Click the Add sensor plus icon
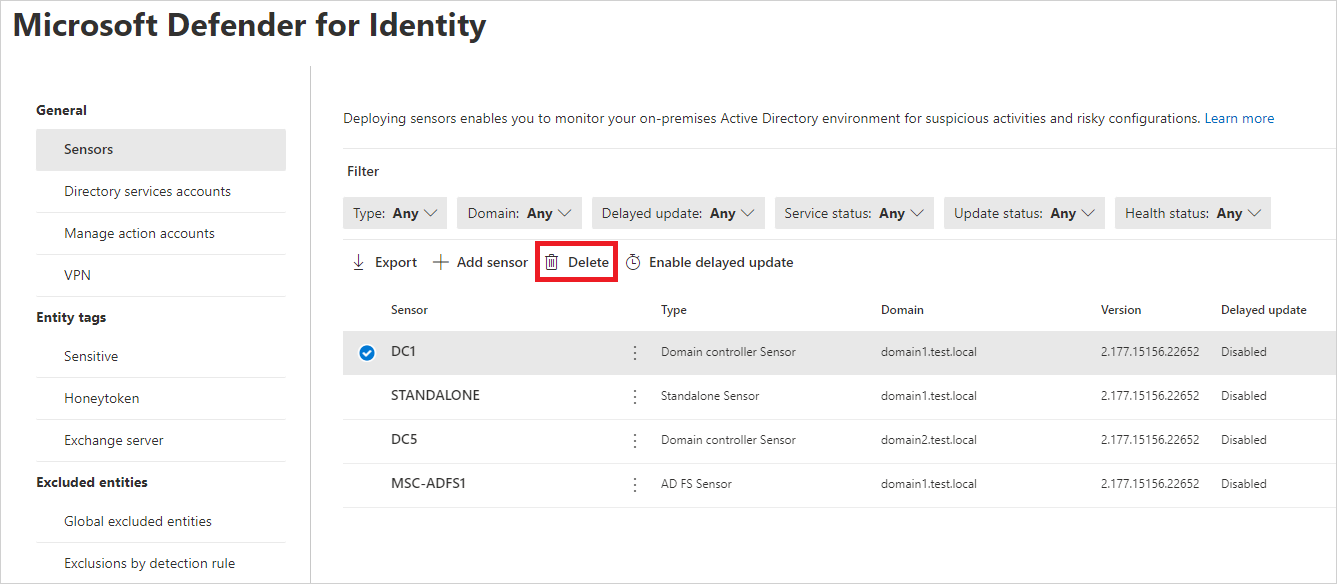The image size is (1337, 584). (x=441, y=261)
